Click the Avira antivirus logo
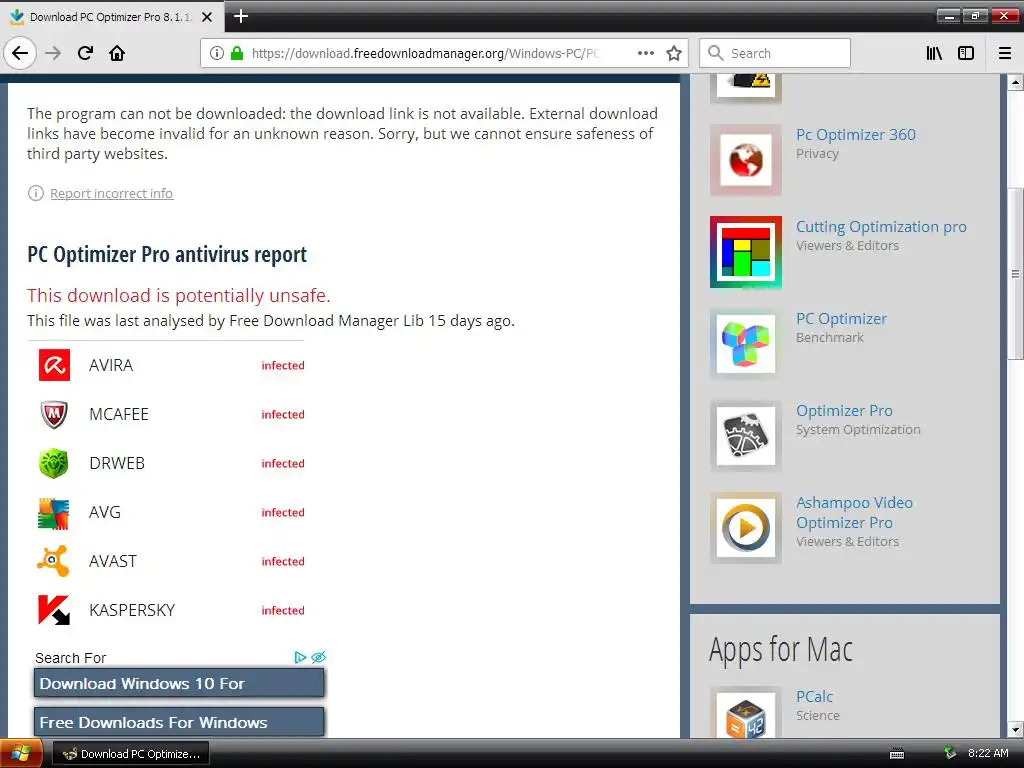 pyautogui.click(x=54, y=365)
